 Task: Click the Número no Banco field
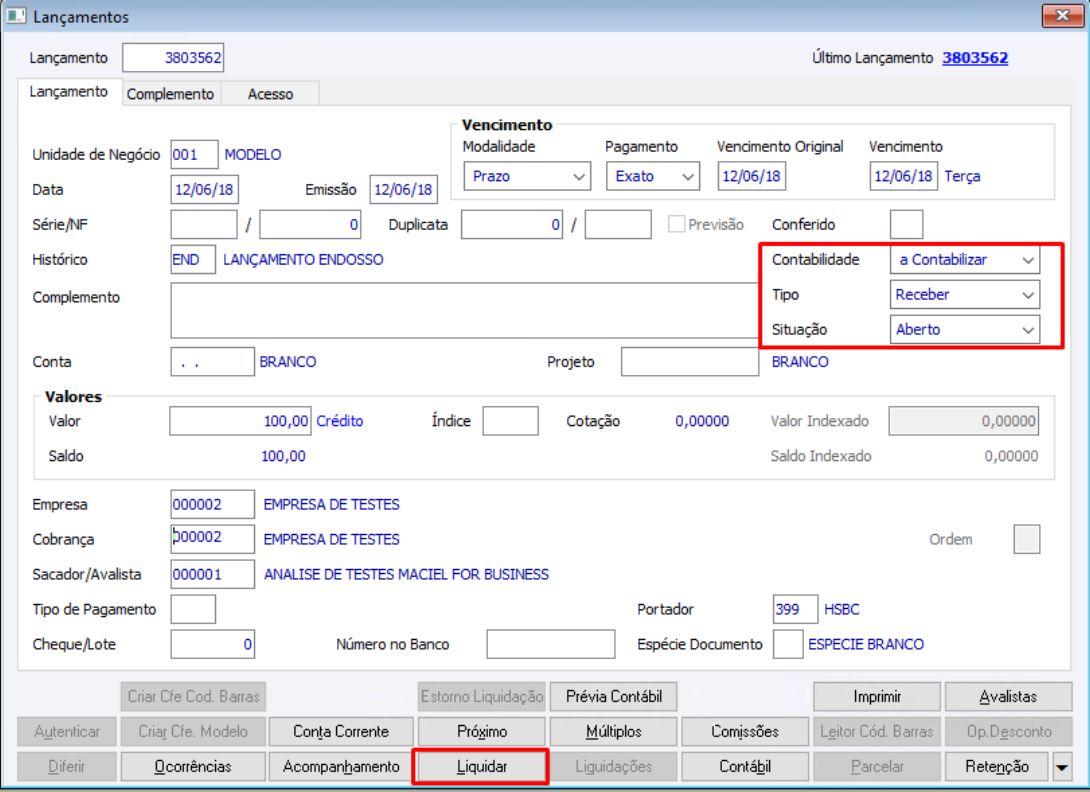point(551,644)
